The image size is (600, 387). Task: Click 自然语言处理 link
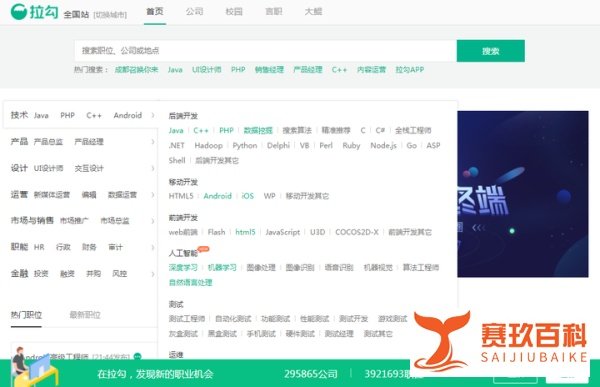click(x=190, y=282)
